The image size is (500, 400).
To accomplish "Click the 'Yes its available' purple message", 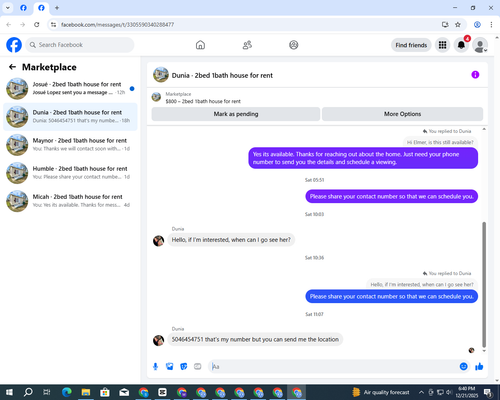I will 363,158.
